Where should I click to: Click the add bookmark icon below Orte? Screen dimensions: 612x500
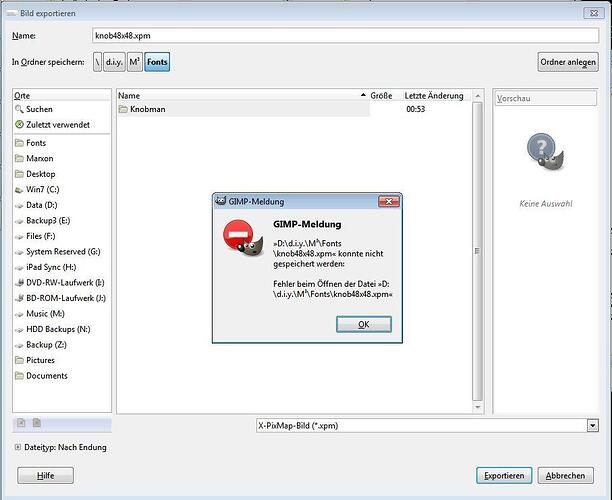(21, 423)
